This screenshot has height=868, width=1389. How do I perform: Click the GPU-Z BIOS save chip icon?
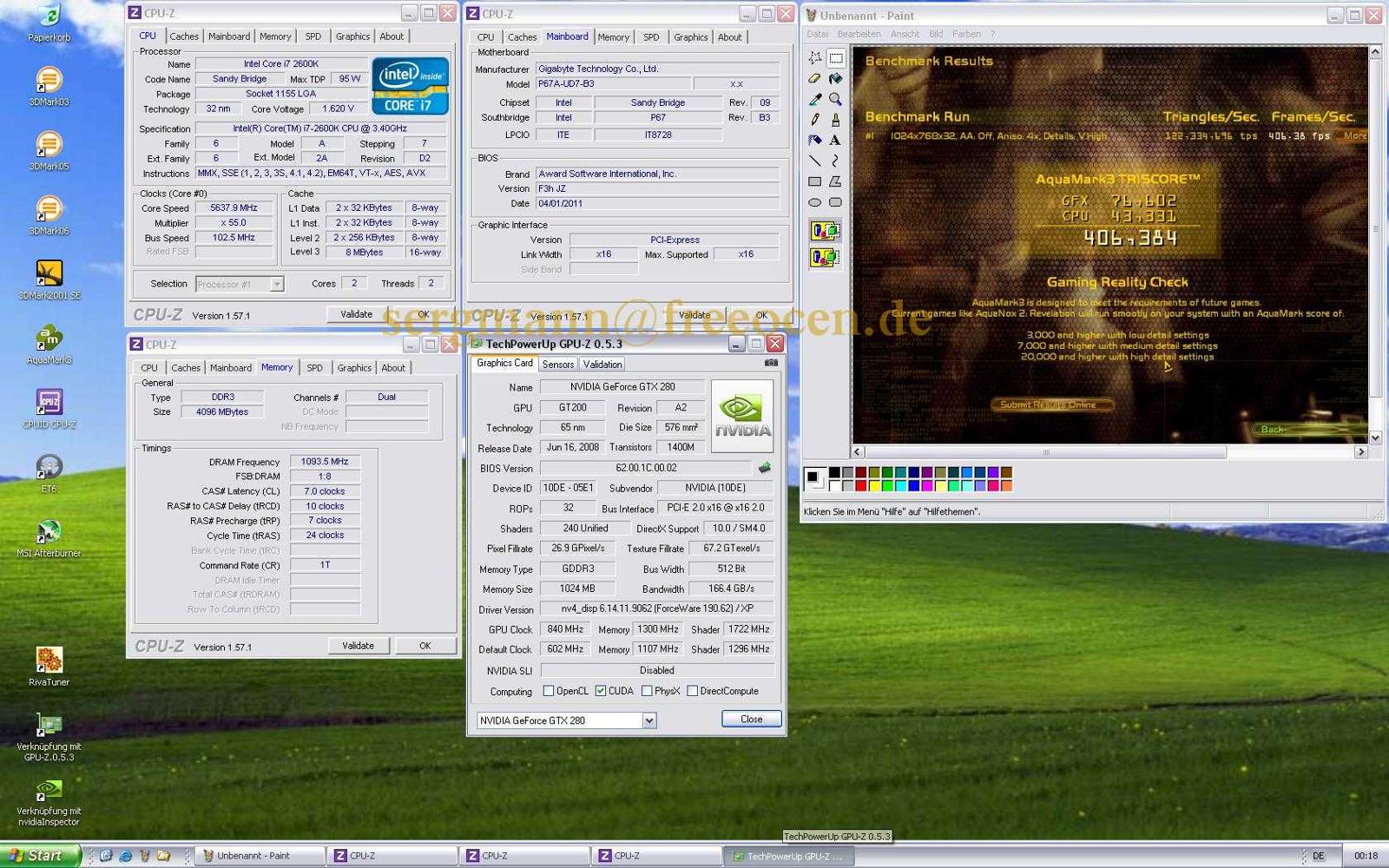765,468
